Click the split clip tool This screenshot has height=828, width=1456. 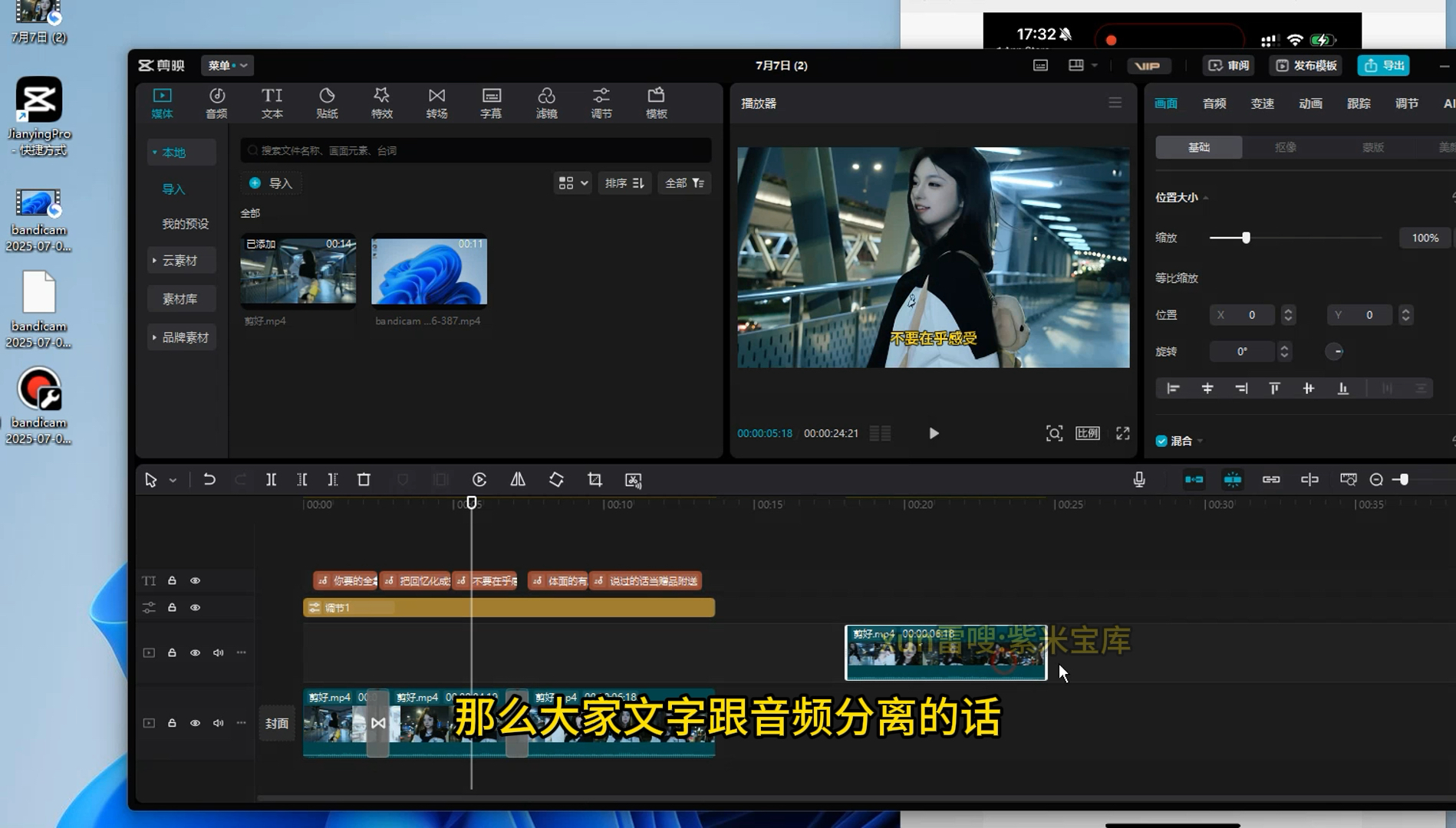[x=271, y=480]
